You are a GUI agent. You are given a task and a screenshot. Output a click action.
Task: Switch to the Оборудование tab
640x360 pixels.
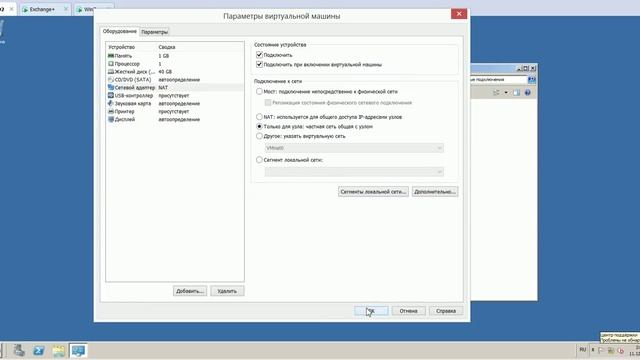(120, 31)
